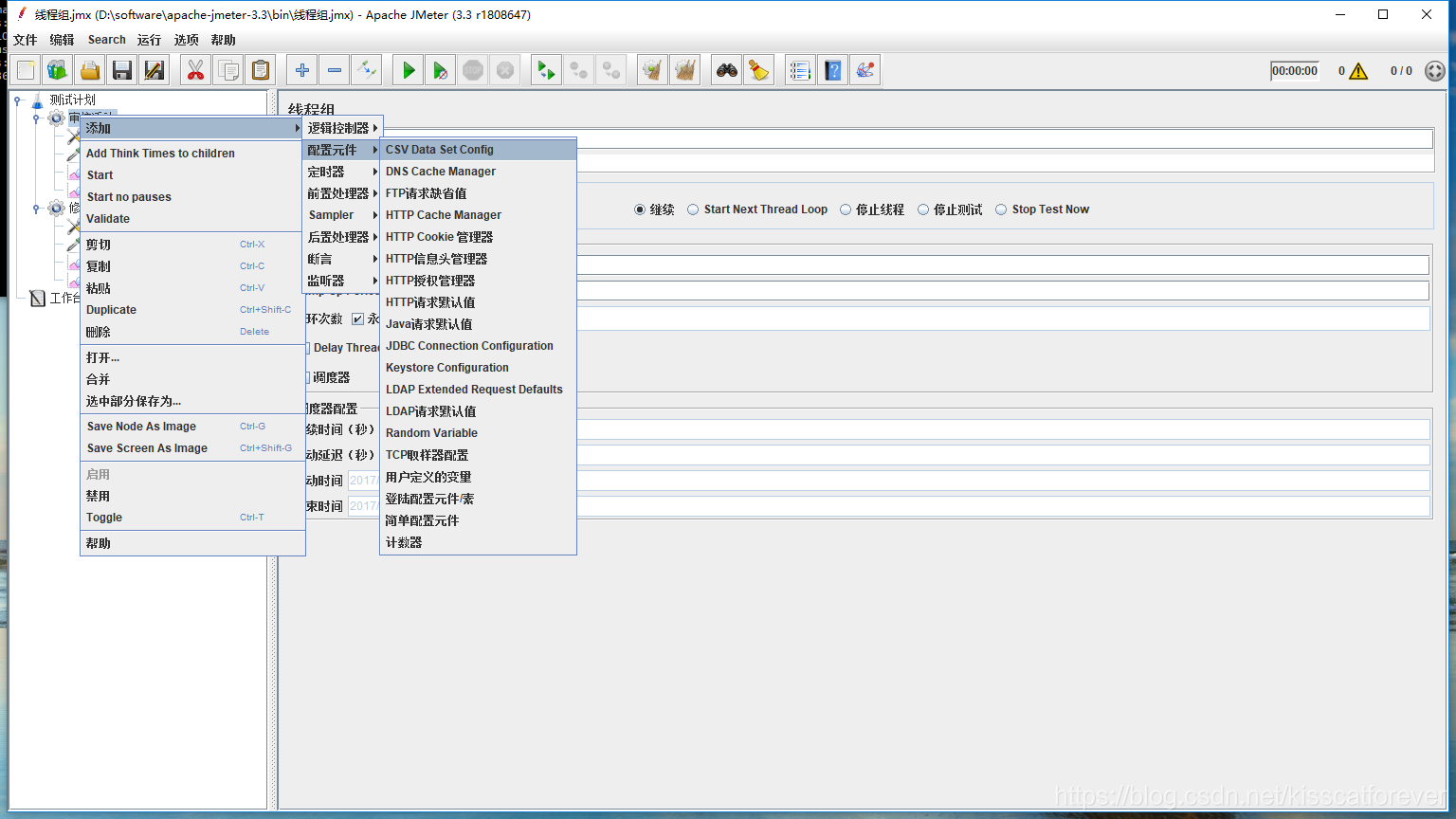Open the 编辑 menu
The width and height of the screenshot is (1456, 819).
(62, 40)
